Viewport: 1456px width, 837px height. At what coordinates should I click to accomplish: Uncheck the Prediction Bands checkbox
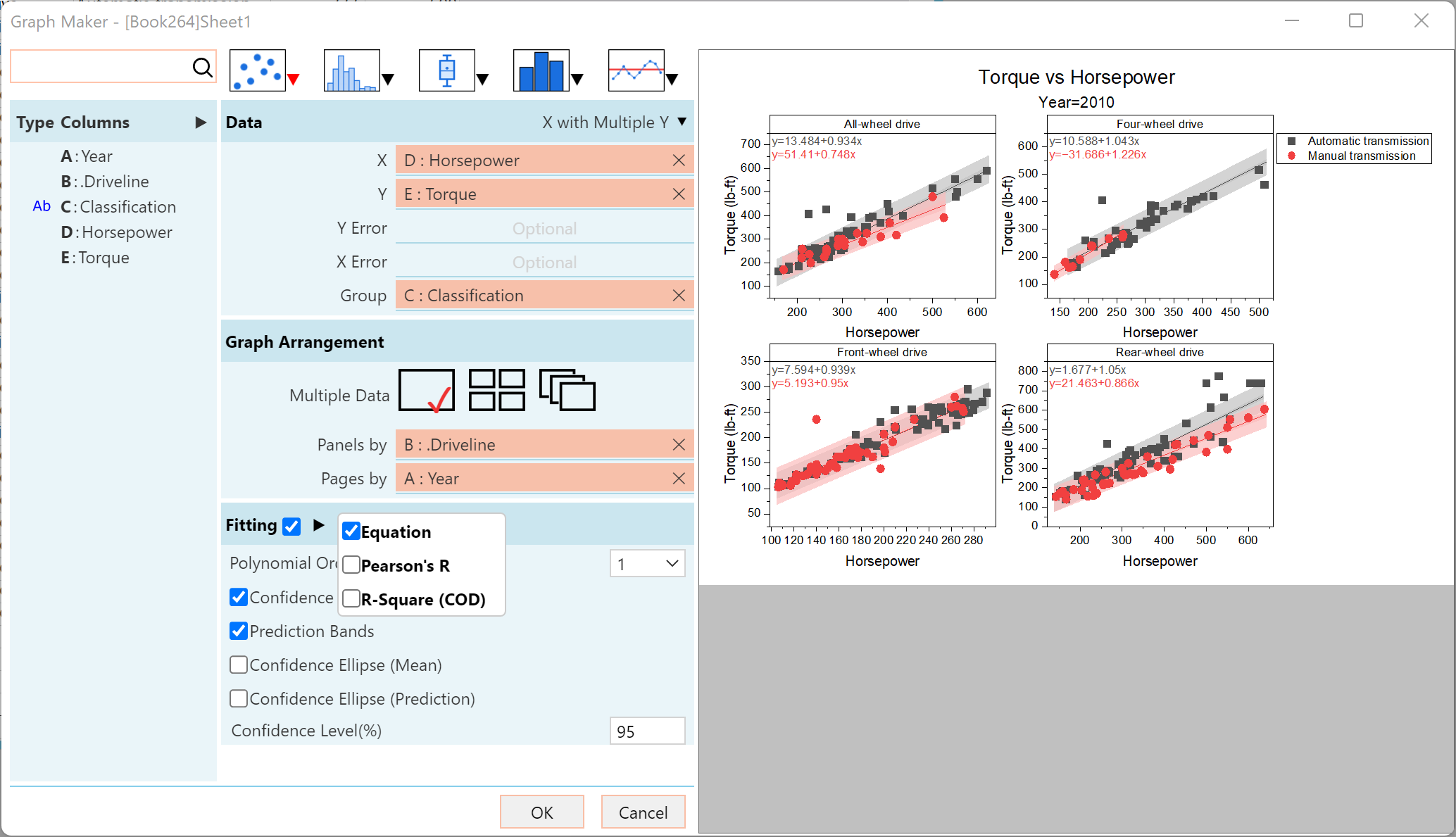(239, 631)
